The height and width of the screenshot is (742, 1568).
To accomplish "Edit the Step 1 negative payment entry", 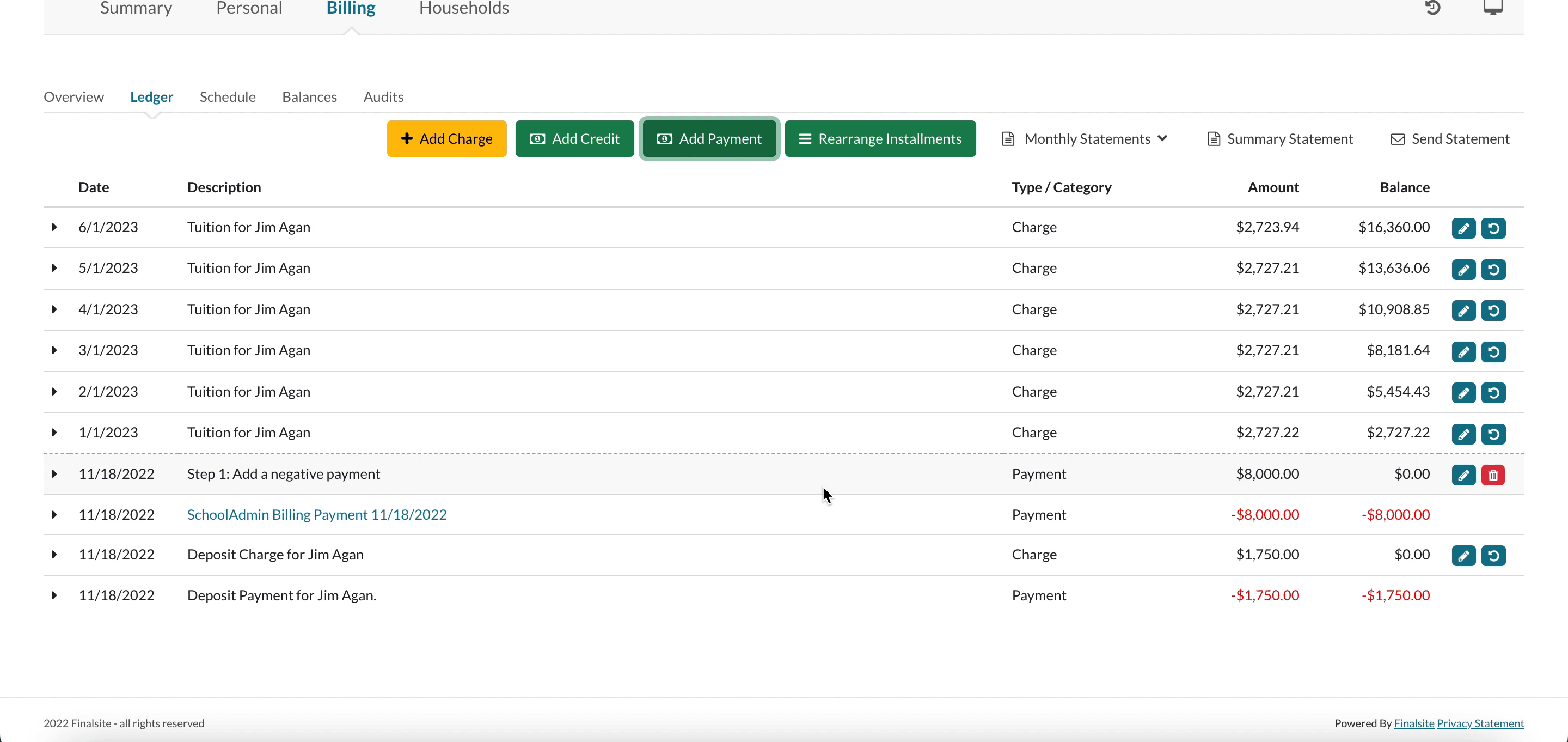I will [x=1463, y=475].
